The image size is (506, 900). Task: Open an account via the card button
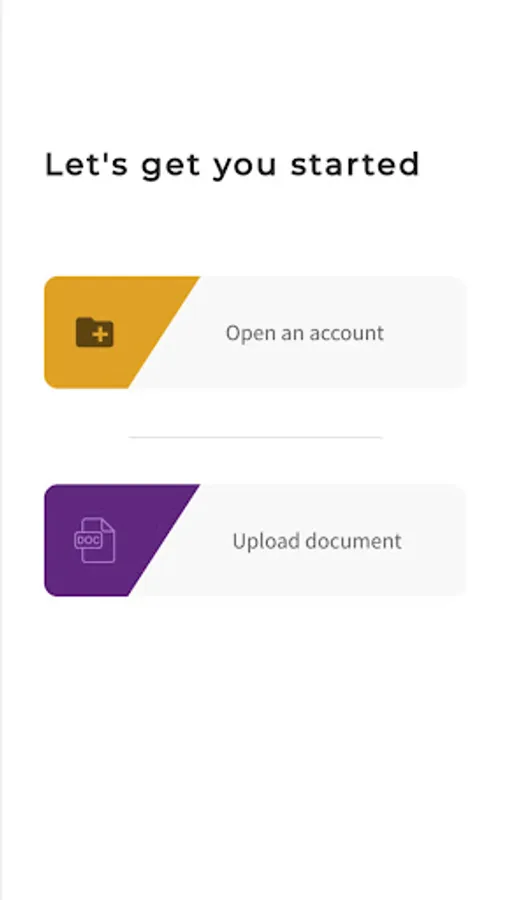point(255,332)
